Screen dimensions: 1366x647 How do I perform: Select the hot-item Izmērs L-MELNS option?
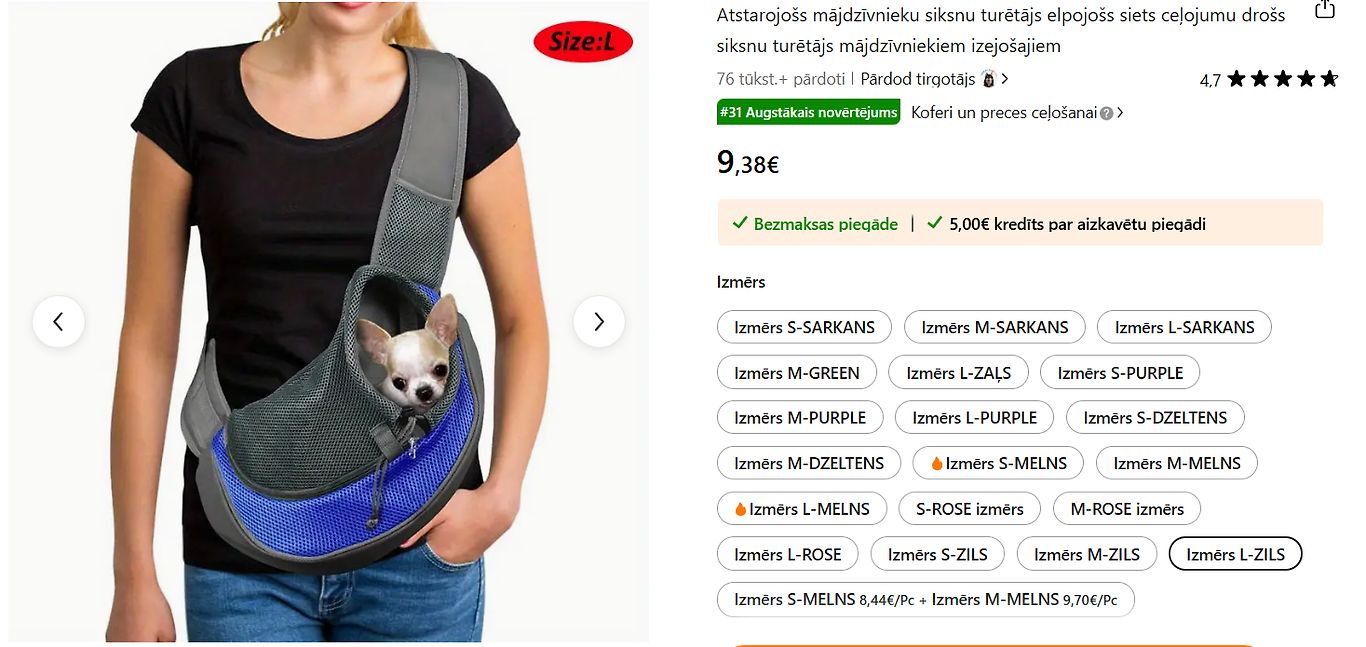[x=802, y=509]
